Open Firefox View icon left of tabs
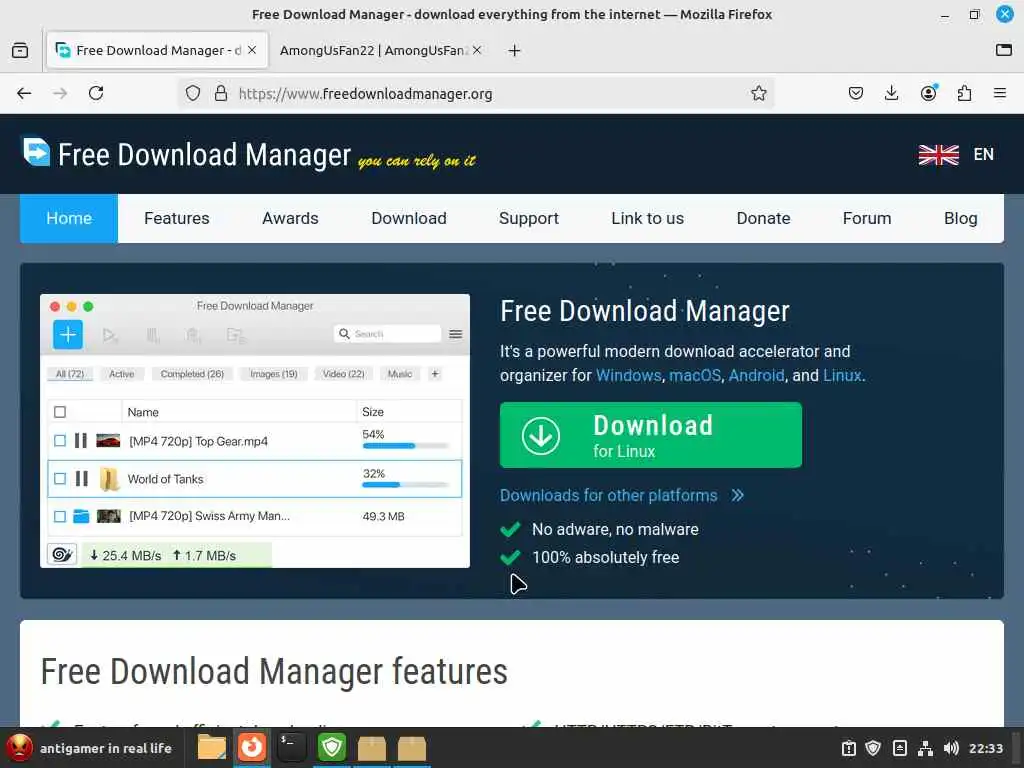Viewport: 1024px width, 768px height. [x=20, y=50]
